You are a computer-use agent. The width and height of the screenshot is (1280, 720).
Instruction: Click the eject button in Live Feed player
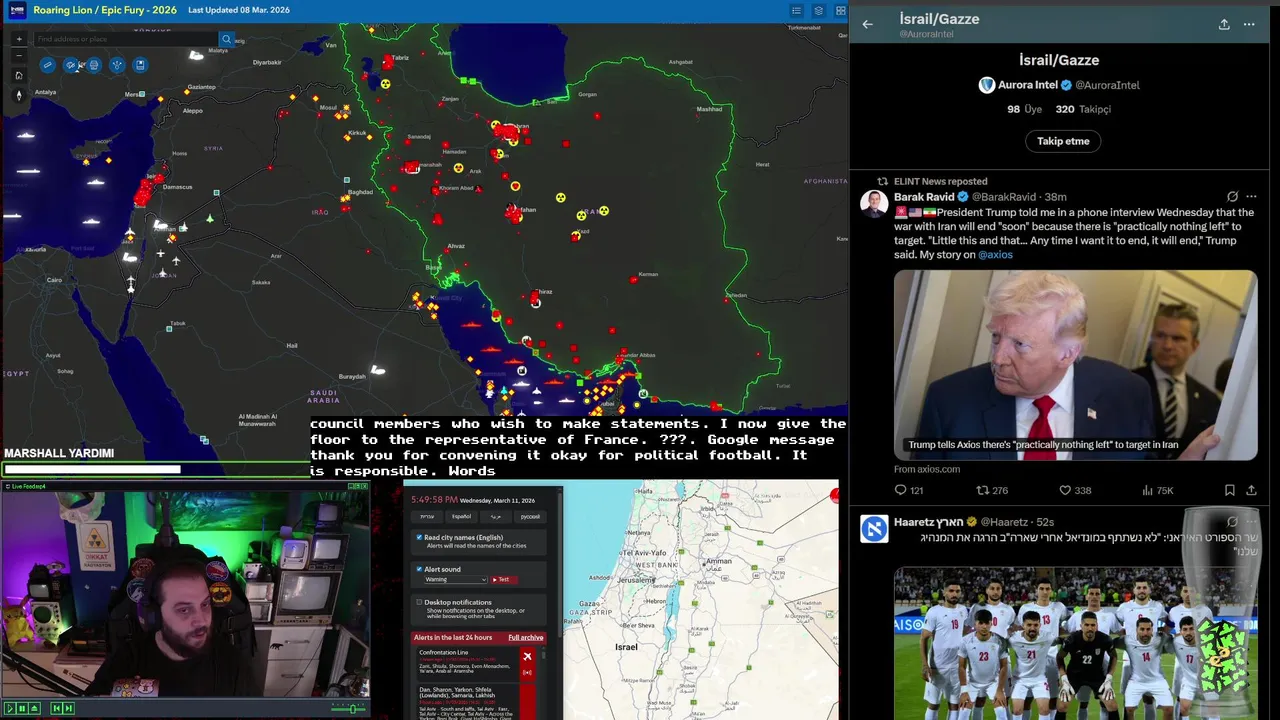34,709
